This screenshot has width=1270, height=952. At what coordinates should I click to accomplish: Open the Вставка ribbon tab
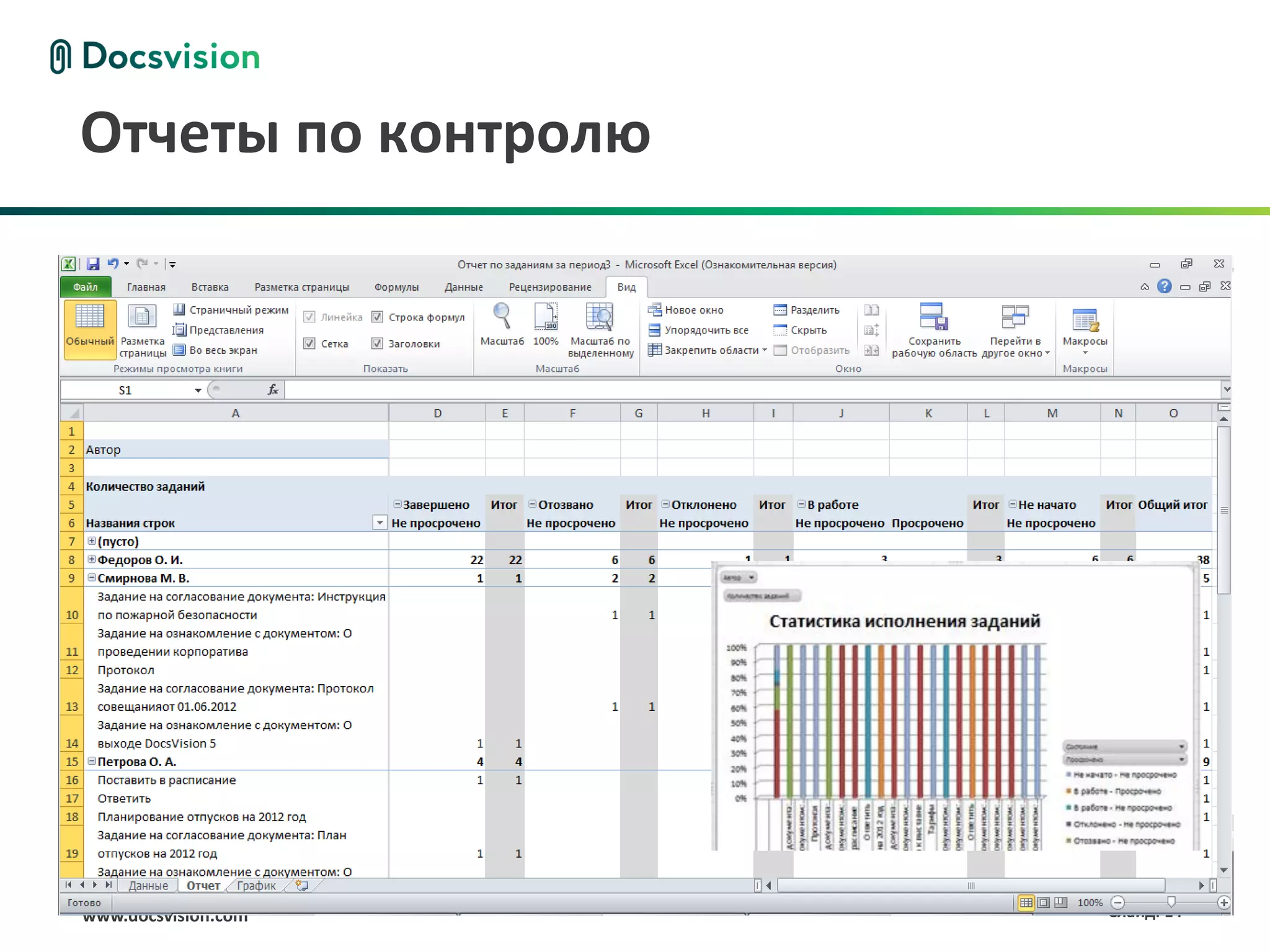[210, 287]
